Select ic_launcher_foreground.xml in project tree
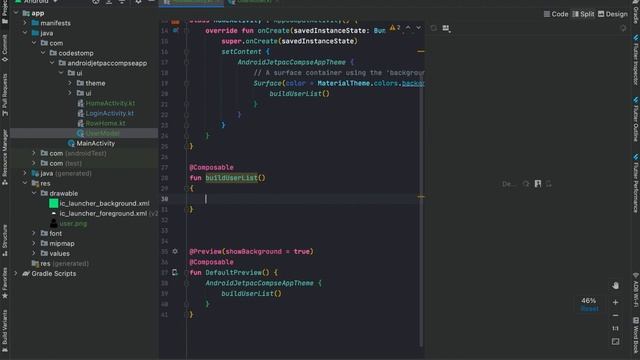 [x=103, y=213]
